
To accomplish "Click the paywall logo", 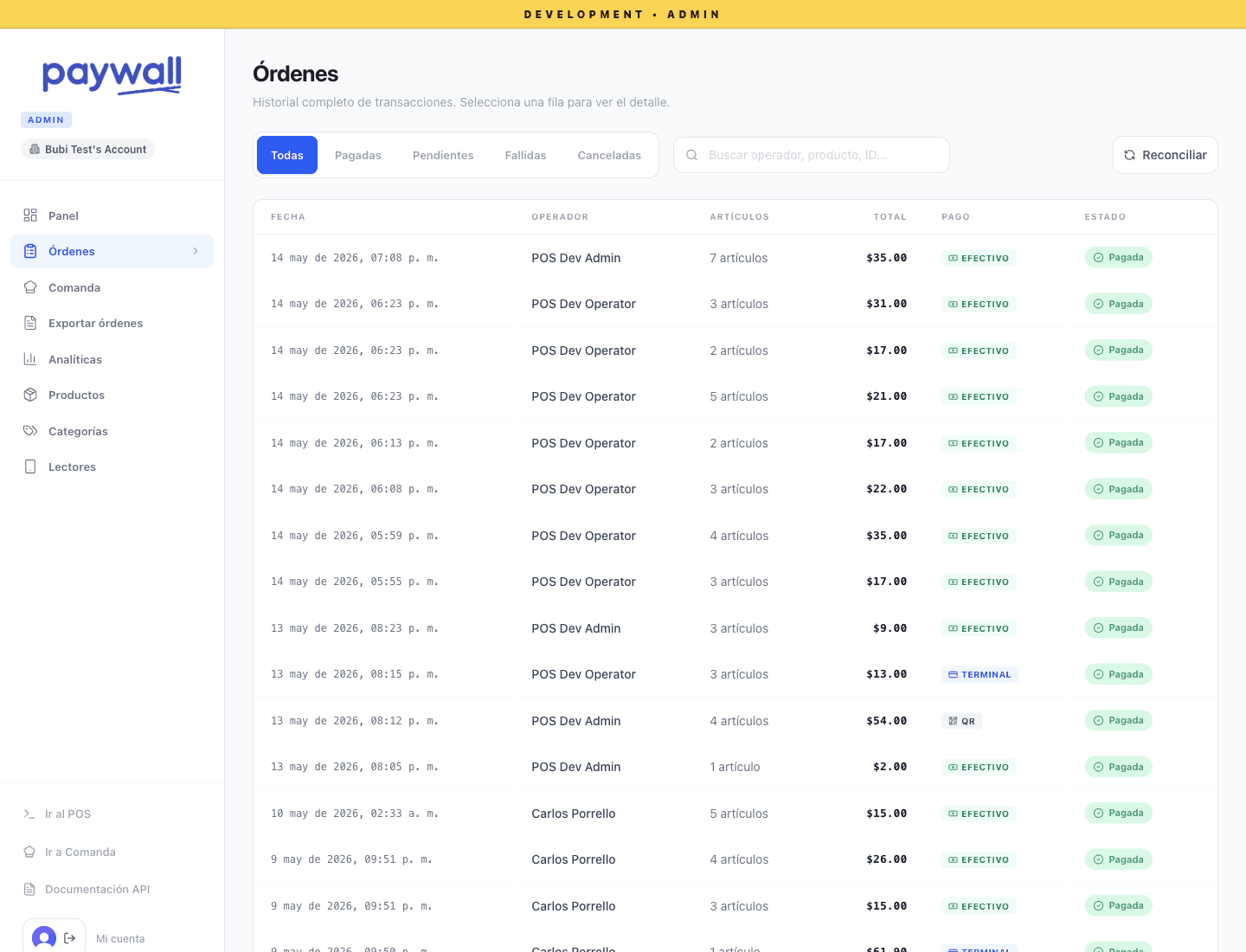I will pos(112,74).
